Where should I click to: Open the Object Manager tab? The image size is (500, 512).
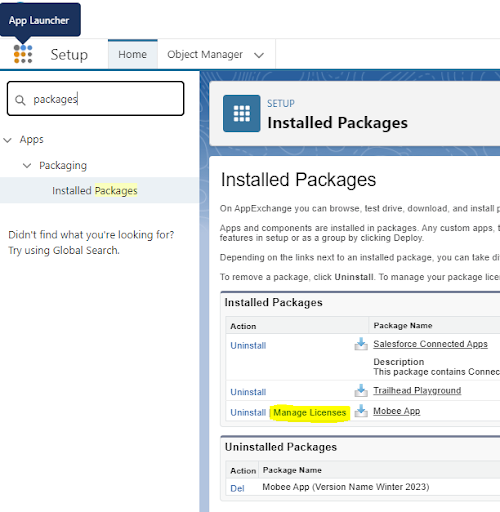tap(205, 54)
